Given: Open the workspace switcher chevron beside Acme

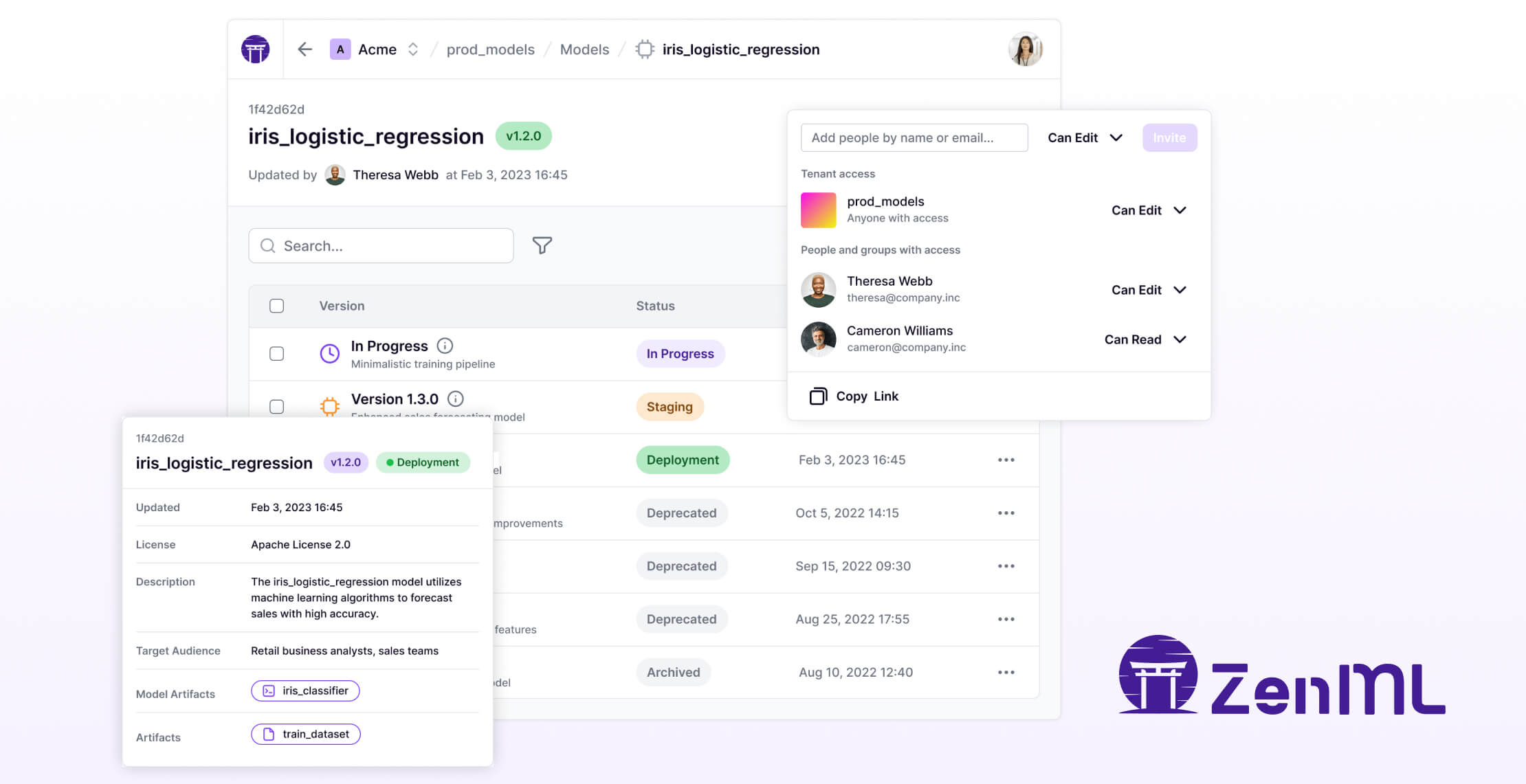Looking at the screenshot, I should point(413,49).
